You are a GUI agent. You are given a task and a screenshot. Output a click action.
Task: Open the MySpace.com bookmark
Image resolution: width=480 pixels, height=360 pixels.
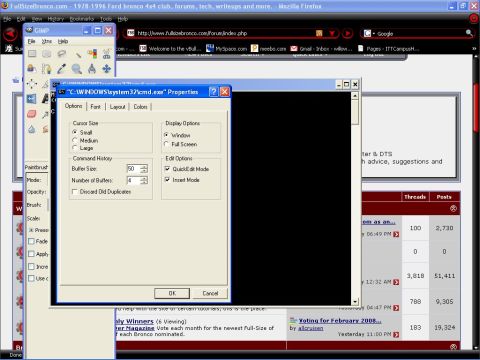[x=226, y=49]
